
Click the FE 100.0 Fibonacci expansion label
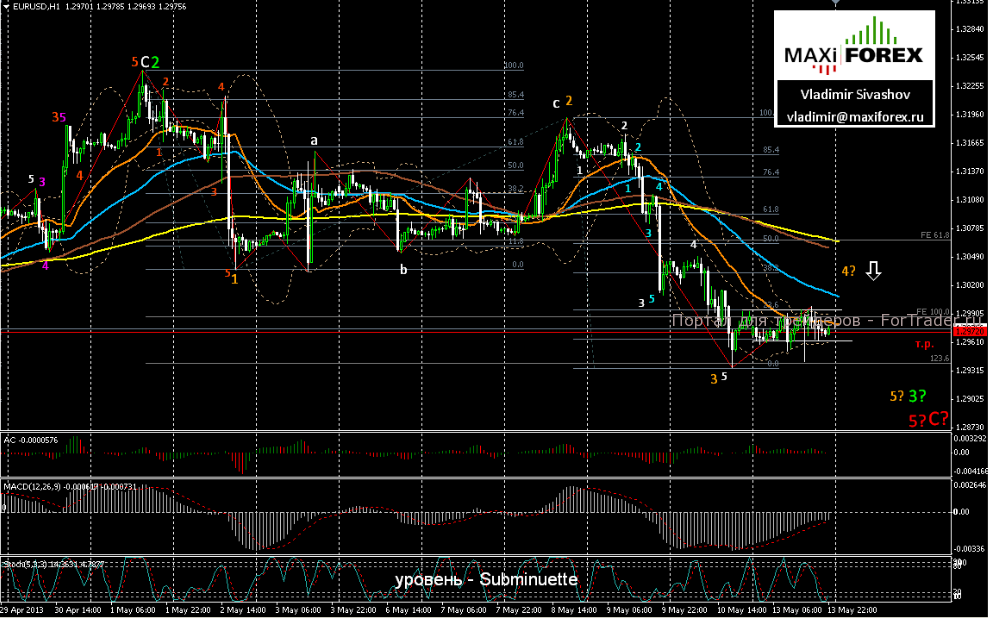point(932,312)
